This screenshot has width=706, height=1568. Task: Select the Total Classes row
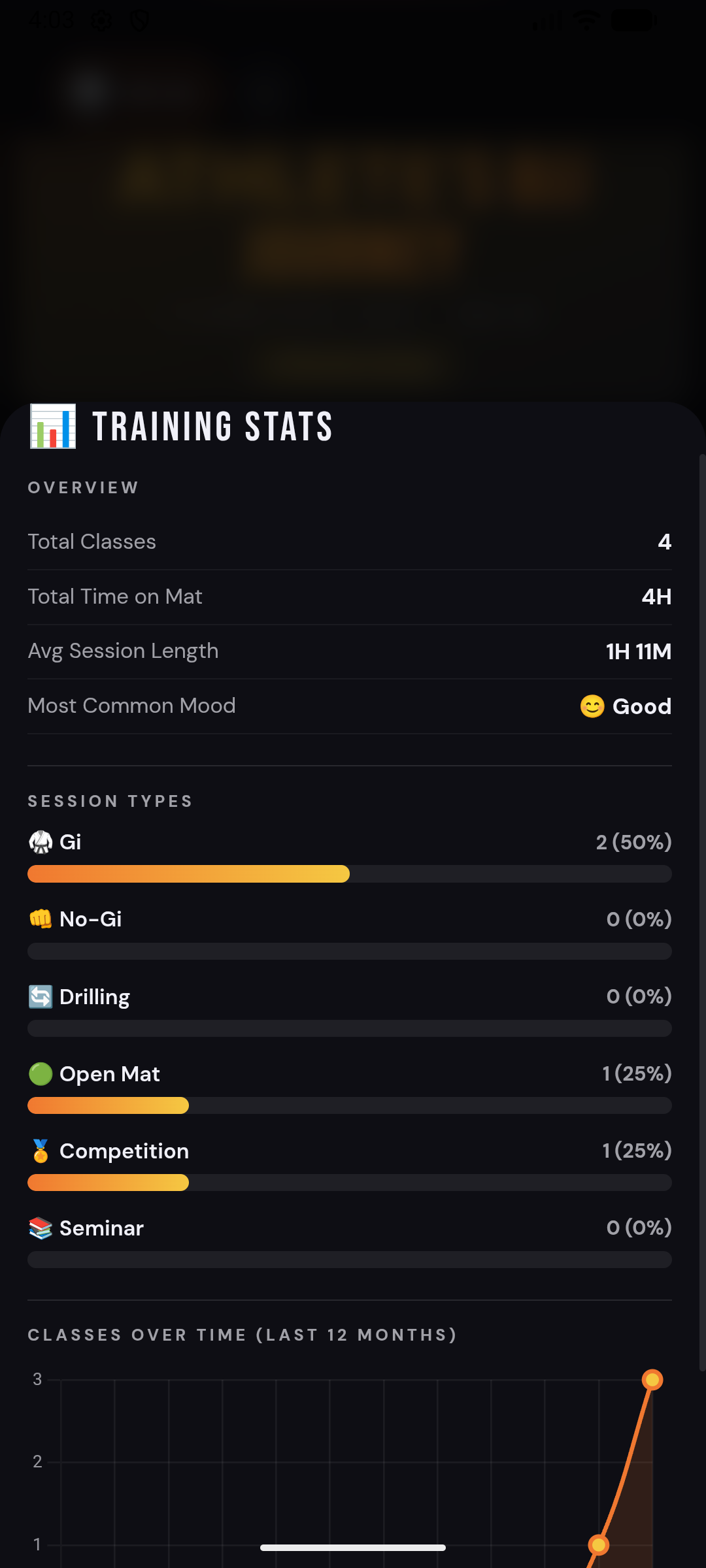tap(350, 541)
